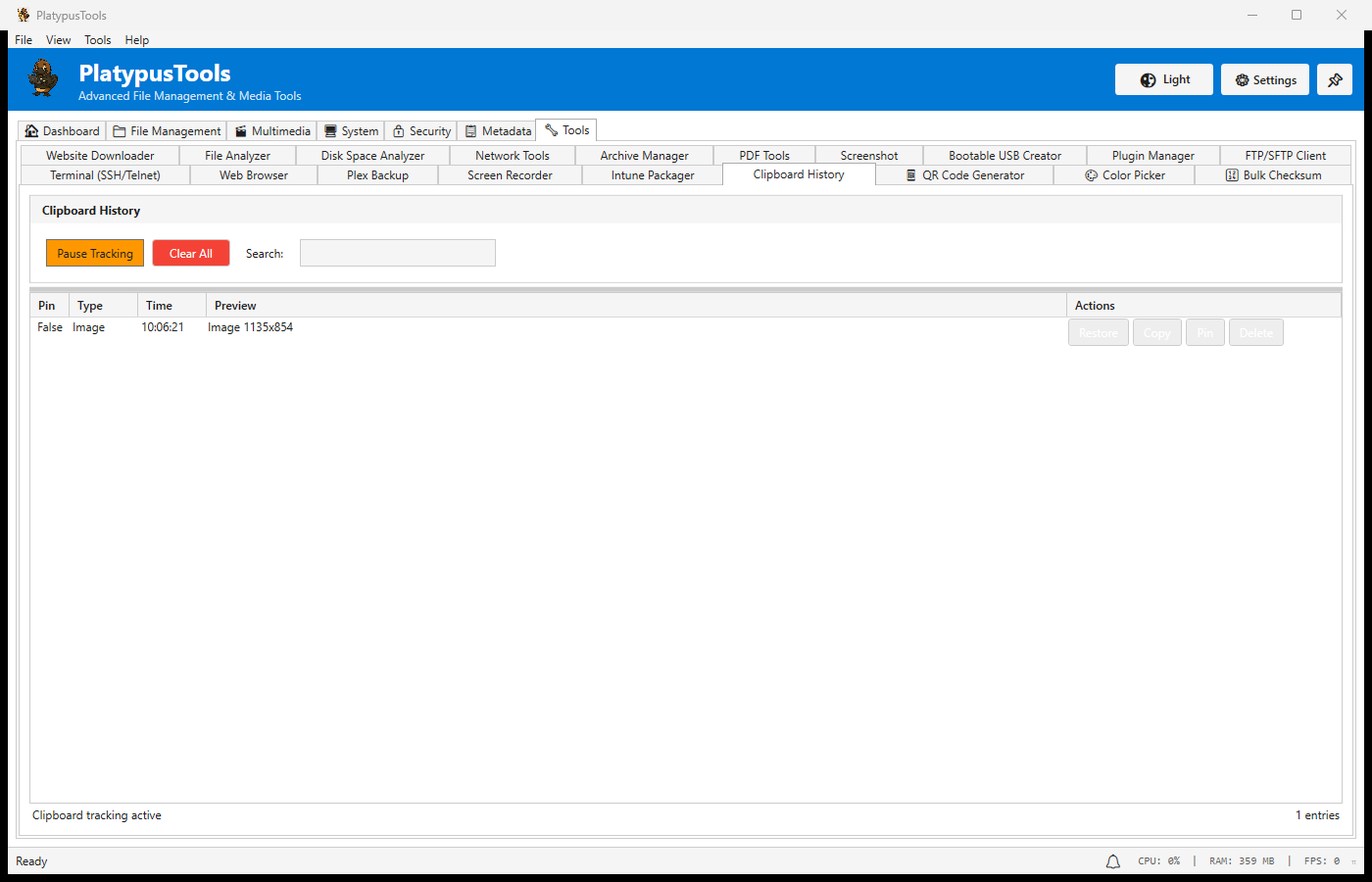The image size is (1372, 882).
Task: Pin the Image 1135x854 clipboard entry
Action: pyautogui.click(x=1204, y=333)
